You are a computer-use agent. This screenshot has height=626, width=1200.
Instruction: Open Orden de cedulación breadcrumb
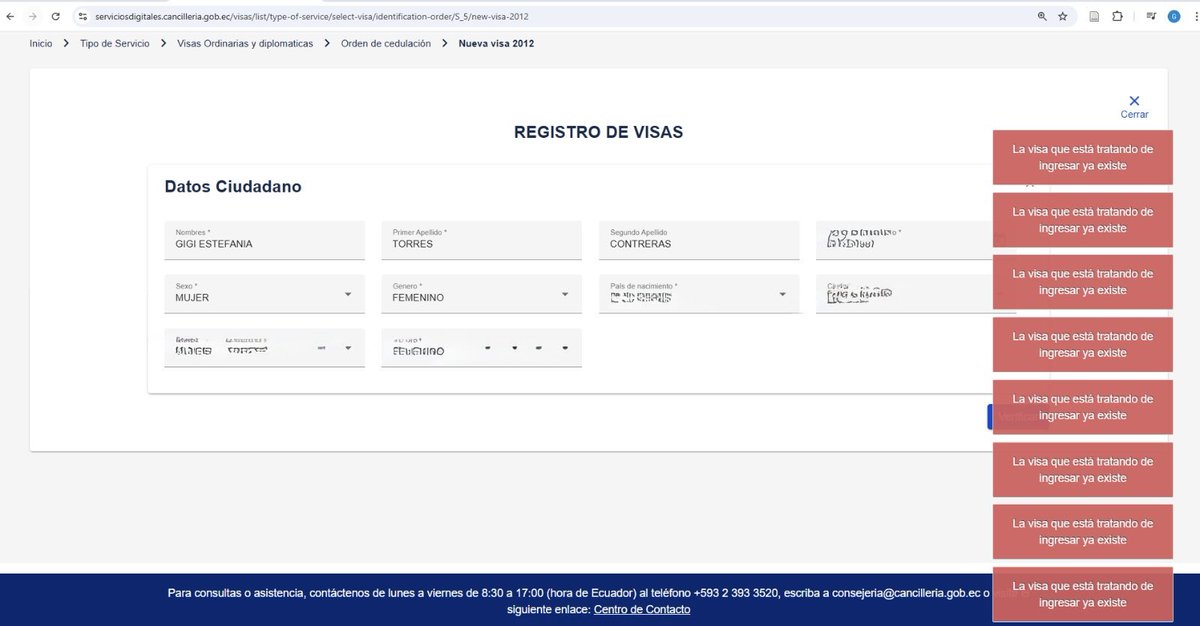point(386,44)
